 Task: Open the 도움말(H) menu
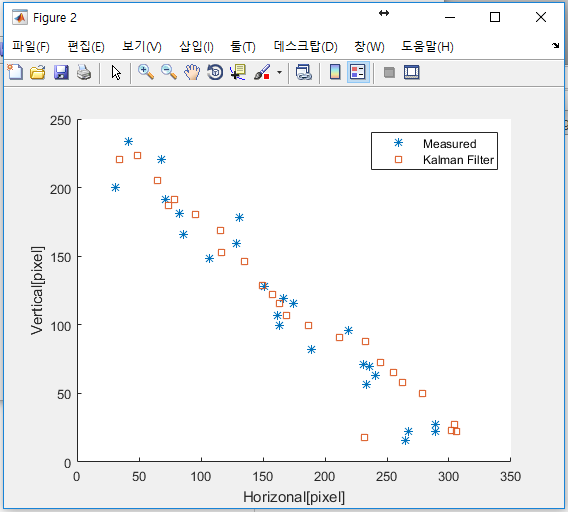coord(427,46)
